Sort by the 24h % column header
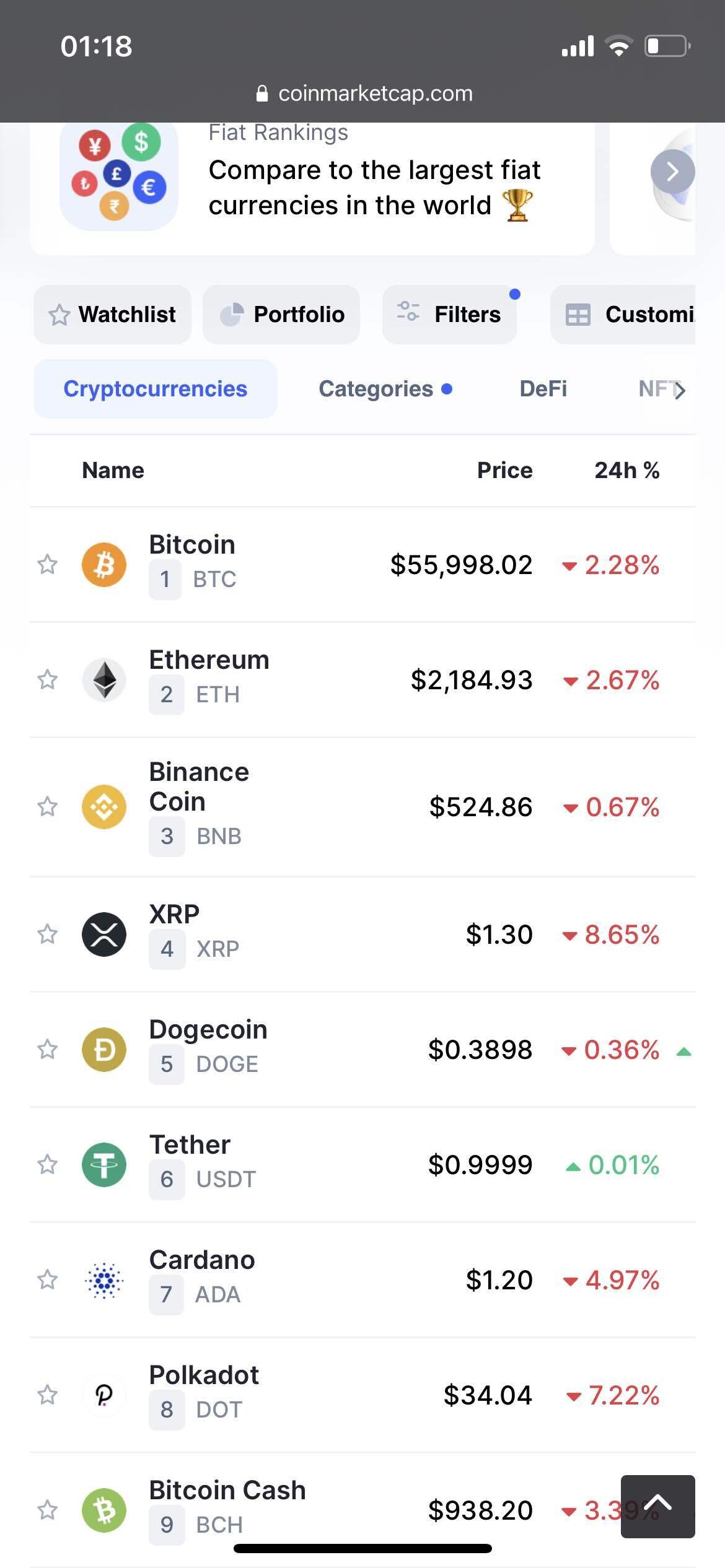The height and width of the screenshot is (1568, 725). (626, 471)
